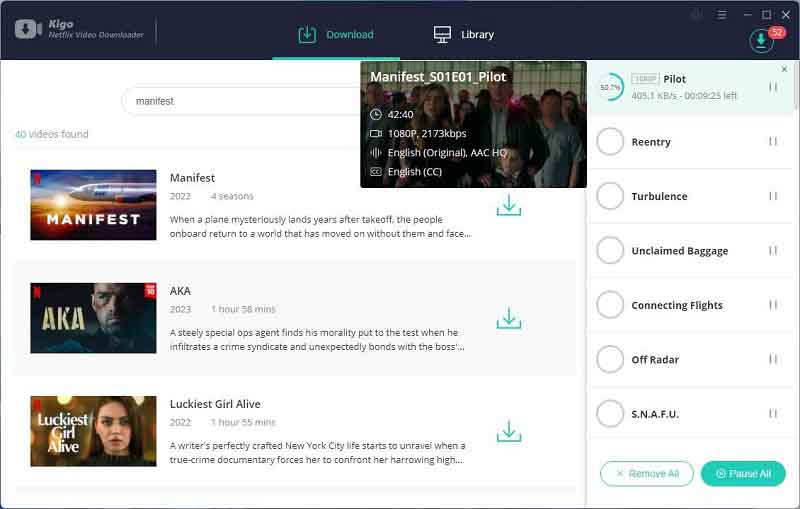
Task: Click the Connecting Flights progress circle
Action: [610, 304]
